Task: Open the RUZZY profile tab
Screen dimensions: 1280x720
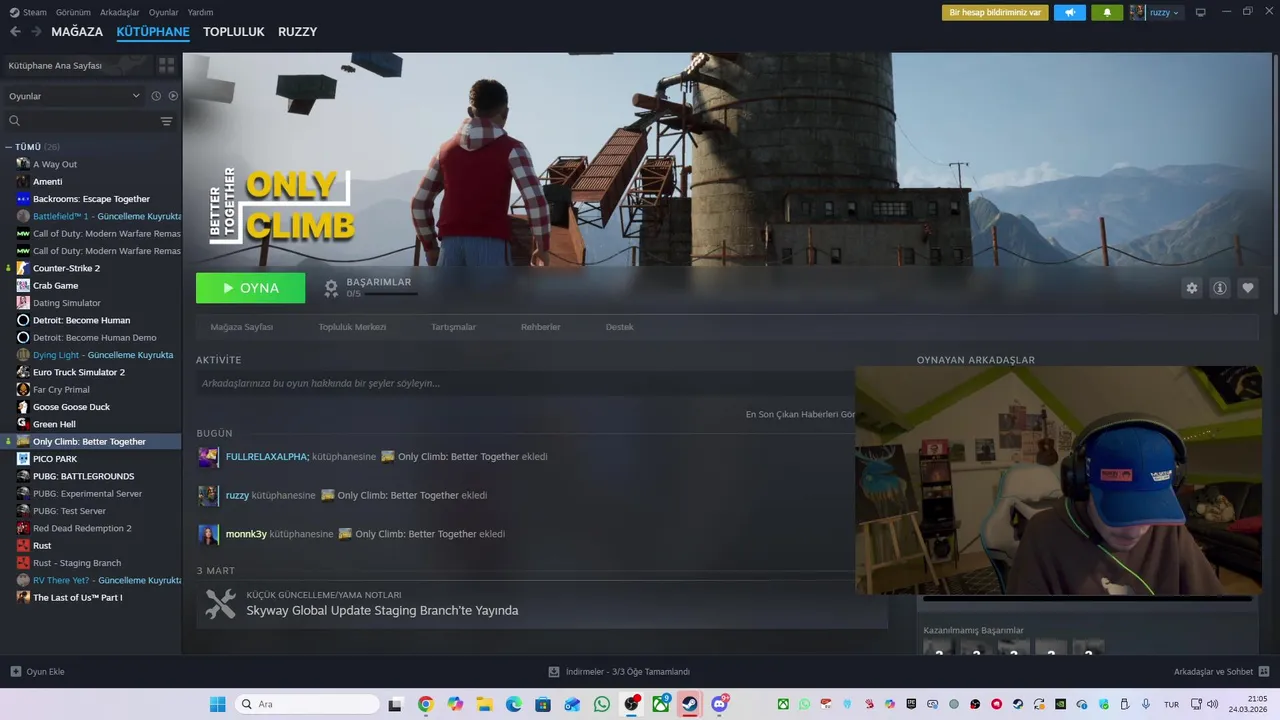Action: [298, 32]
